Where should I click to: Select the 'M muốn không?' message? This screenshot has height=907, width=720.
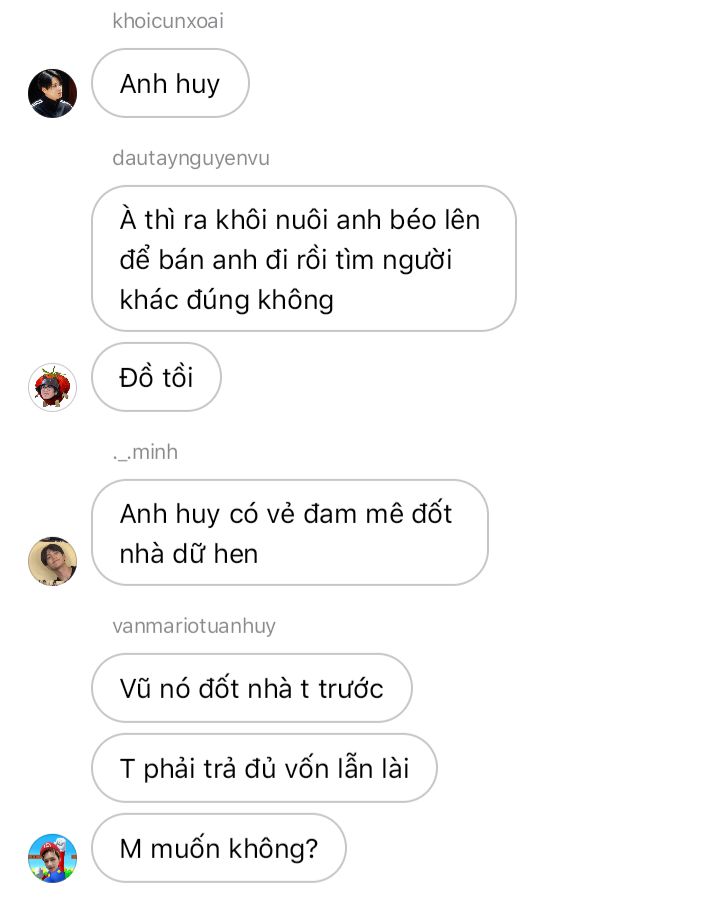(219, 848)
